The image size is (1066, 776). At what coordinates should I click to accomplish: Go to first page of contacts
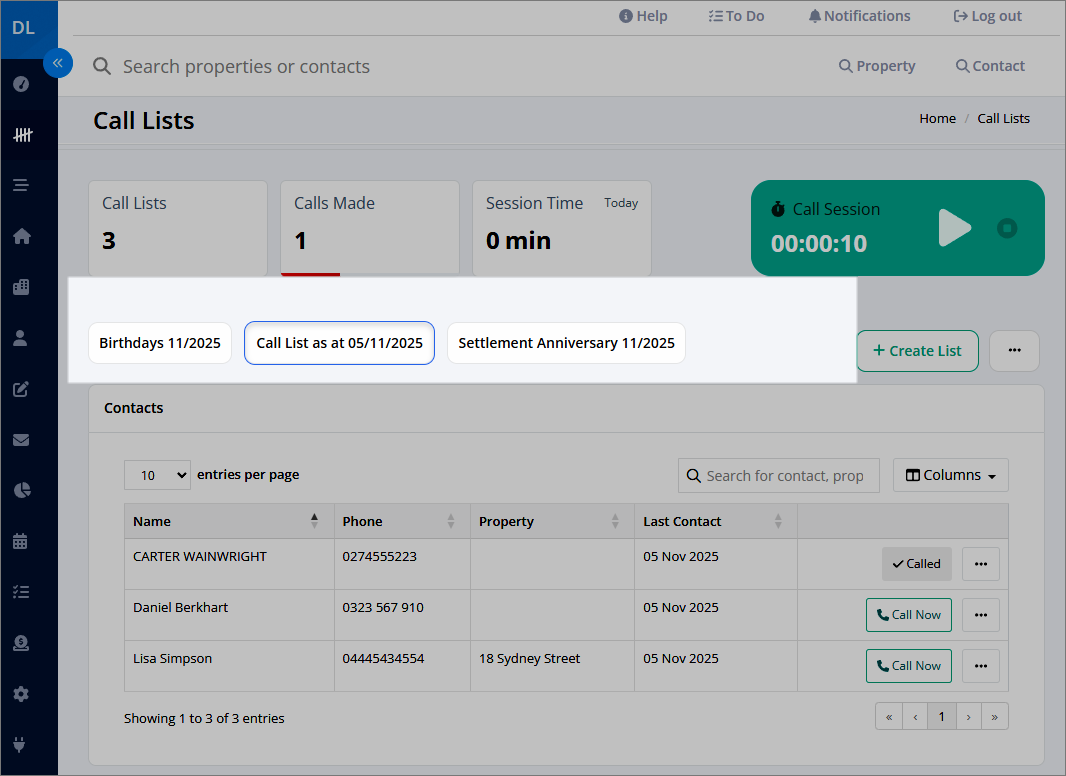click(889, 717)
